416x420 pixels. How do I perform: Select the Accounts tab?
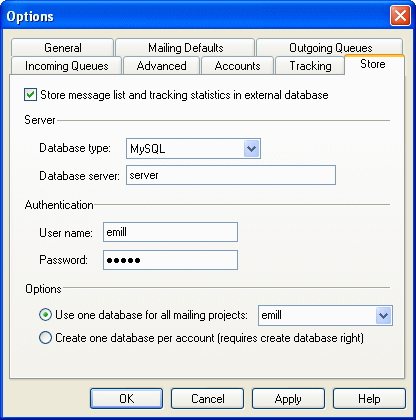point(237,66)
